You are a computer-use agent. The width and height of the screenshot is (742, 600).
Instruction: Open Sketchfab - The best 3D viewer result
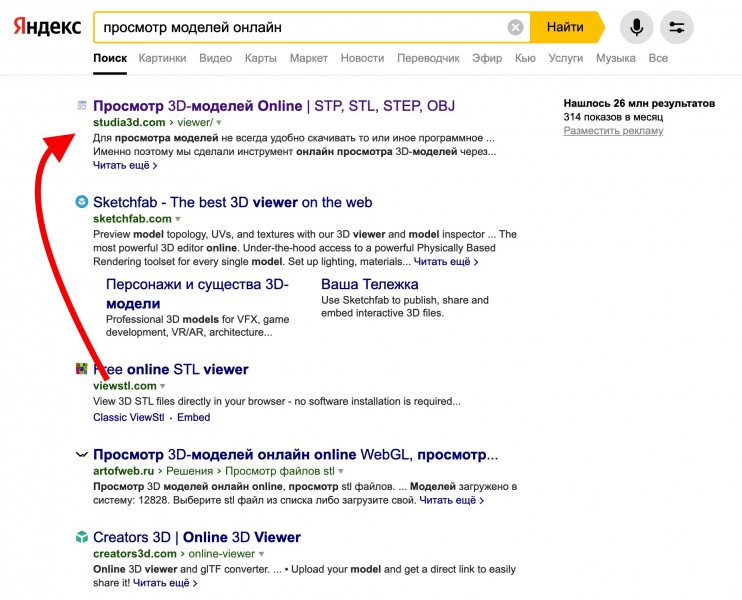coord(232,202)
